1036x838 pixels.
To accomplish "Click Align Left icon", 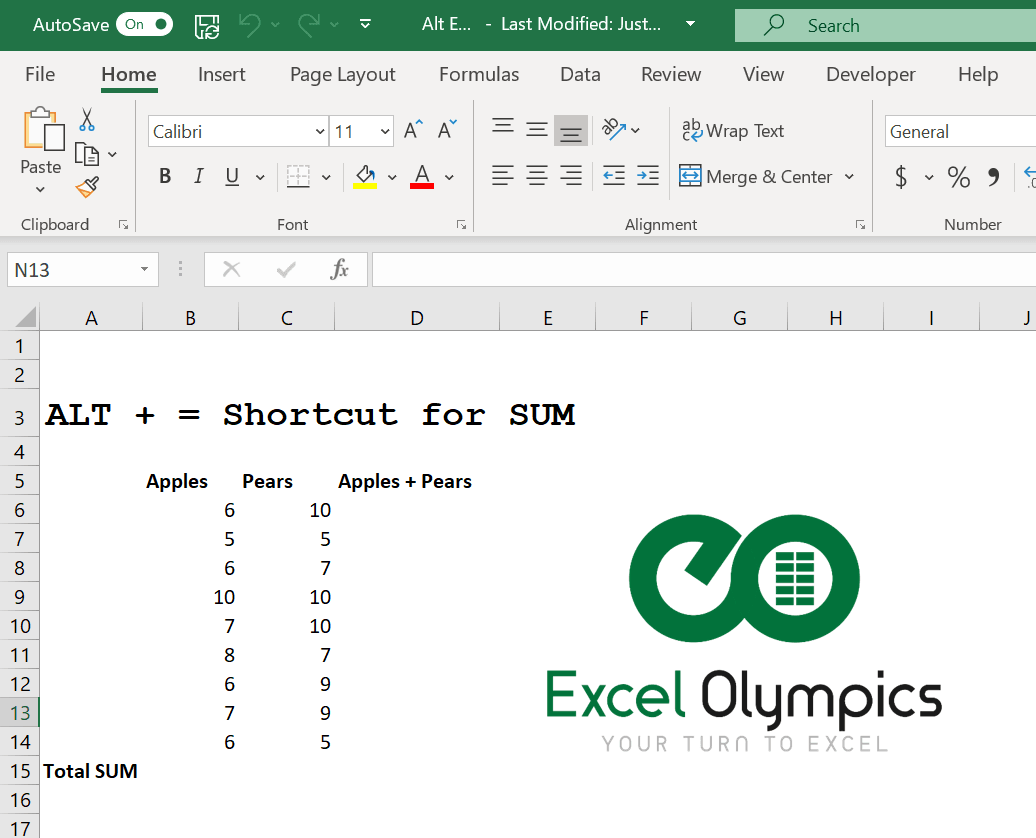I will coord(503,176).
